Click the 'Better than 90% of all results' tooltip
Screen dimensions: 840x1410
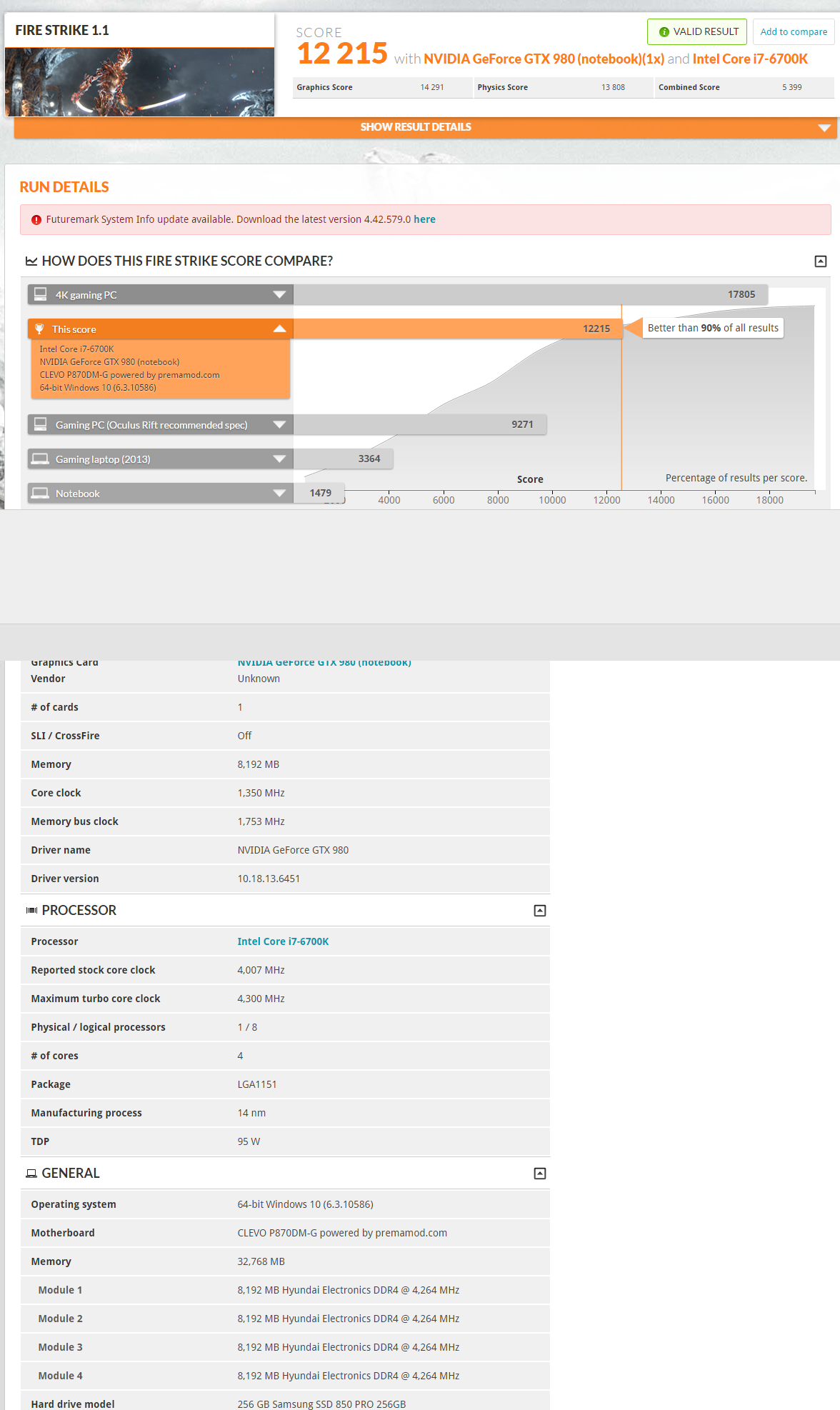pos(713,328)
